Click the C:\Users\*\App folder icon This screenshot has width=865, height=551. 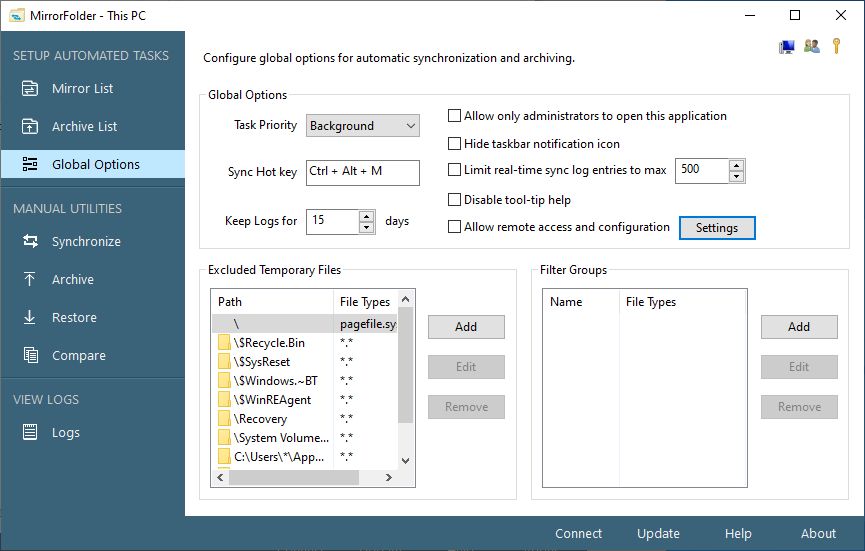click(224, 457)
